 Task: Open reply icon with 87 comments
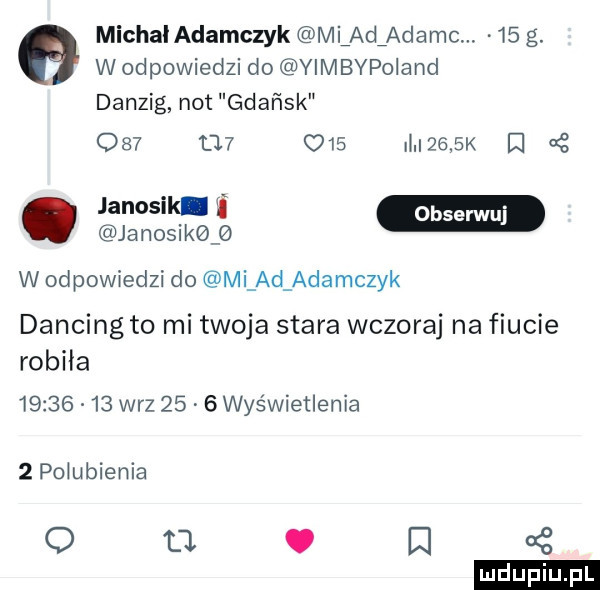[x=119, y=144]
